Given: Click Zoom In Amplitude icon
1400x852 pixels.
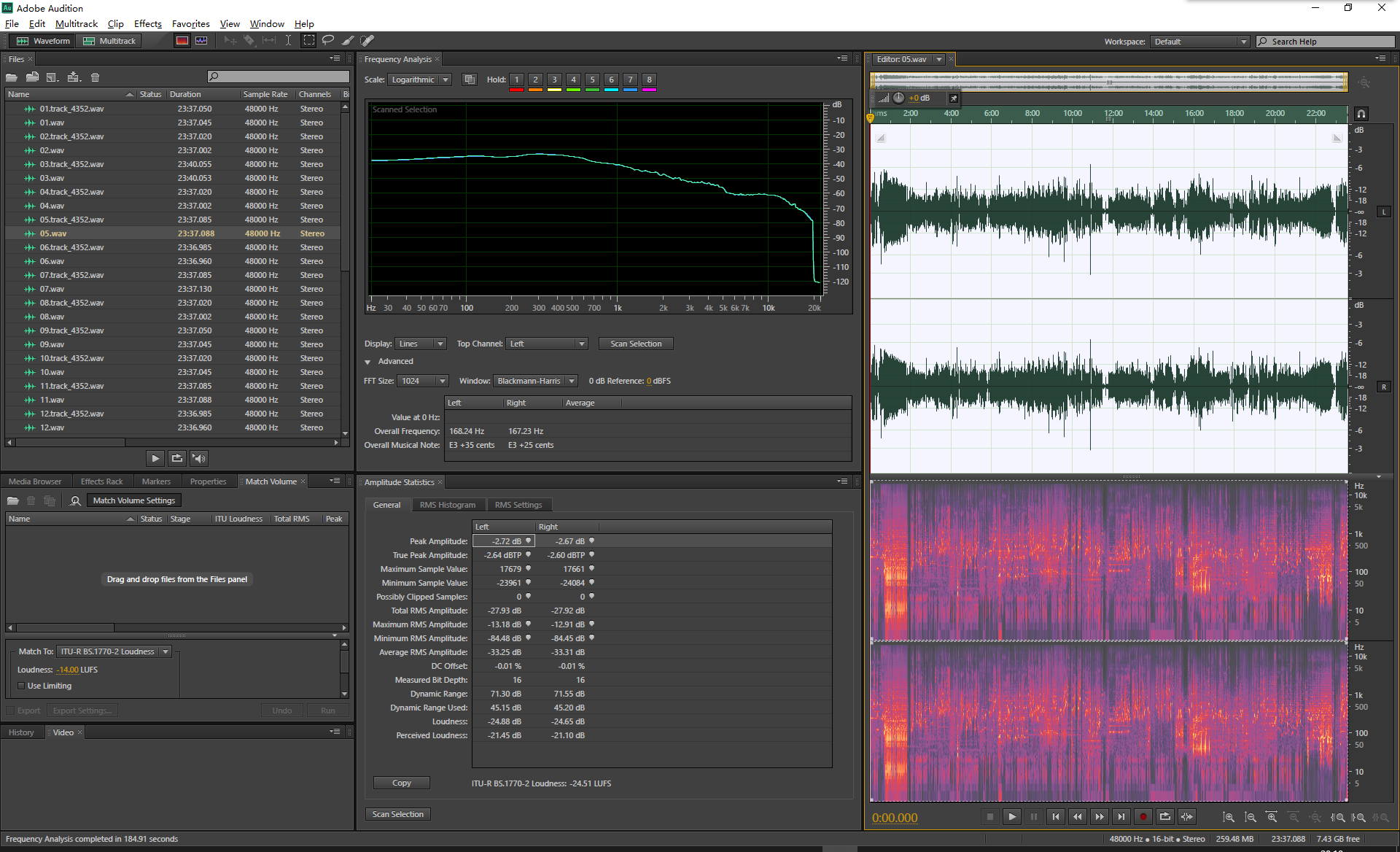Looking at the screenshot, I should (1229, 818).
